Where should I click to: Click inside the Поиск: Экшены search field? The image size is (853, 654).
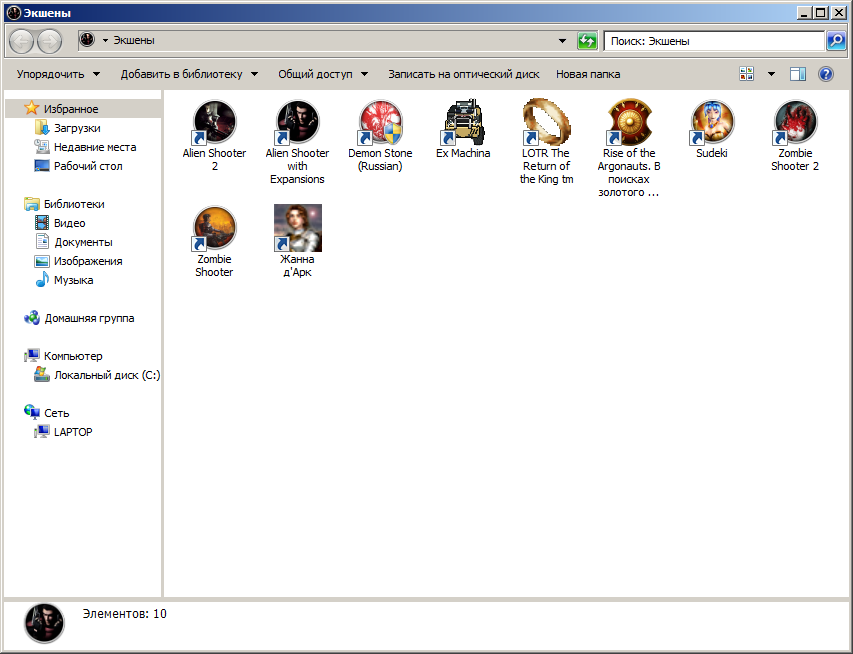[x=714, y=41]
